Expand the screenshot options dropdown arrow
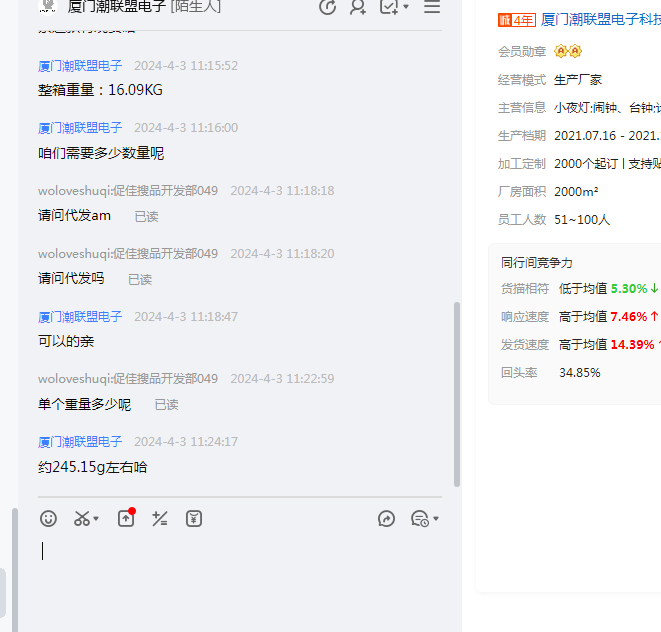 pos(97,519)
